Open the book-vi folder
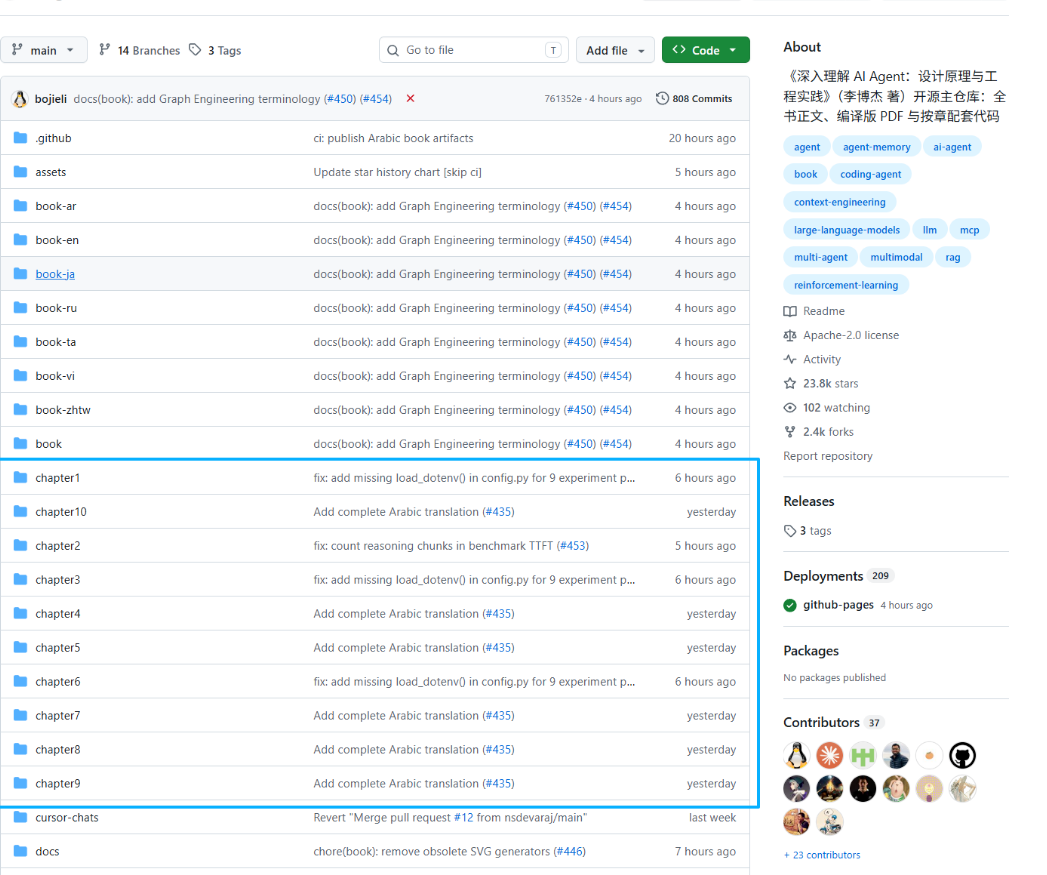1047x875 pixels. (x=55, y=376)
